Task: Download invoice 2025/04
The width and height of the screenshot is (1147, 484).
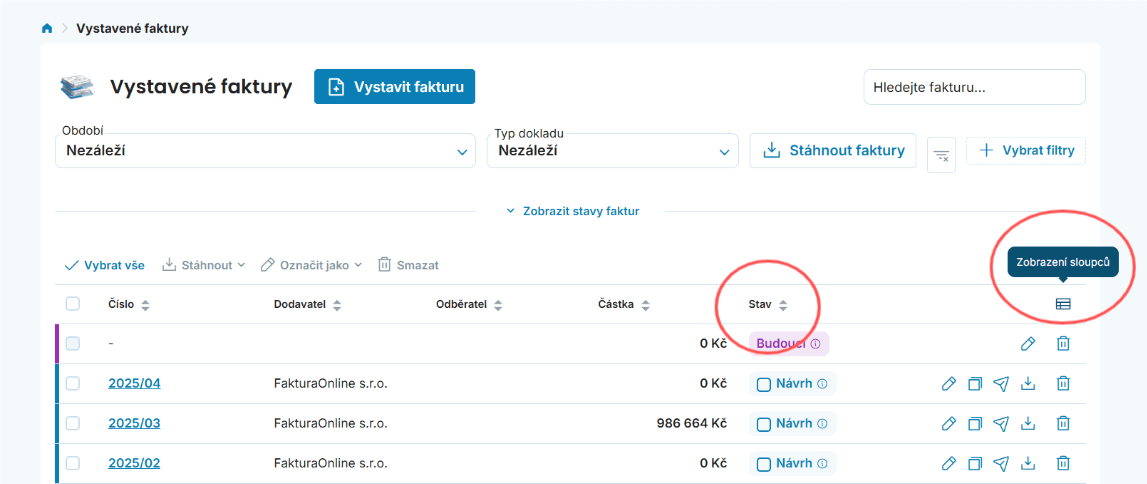Action: coord(1028,383)
